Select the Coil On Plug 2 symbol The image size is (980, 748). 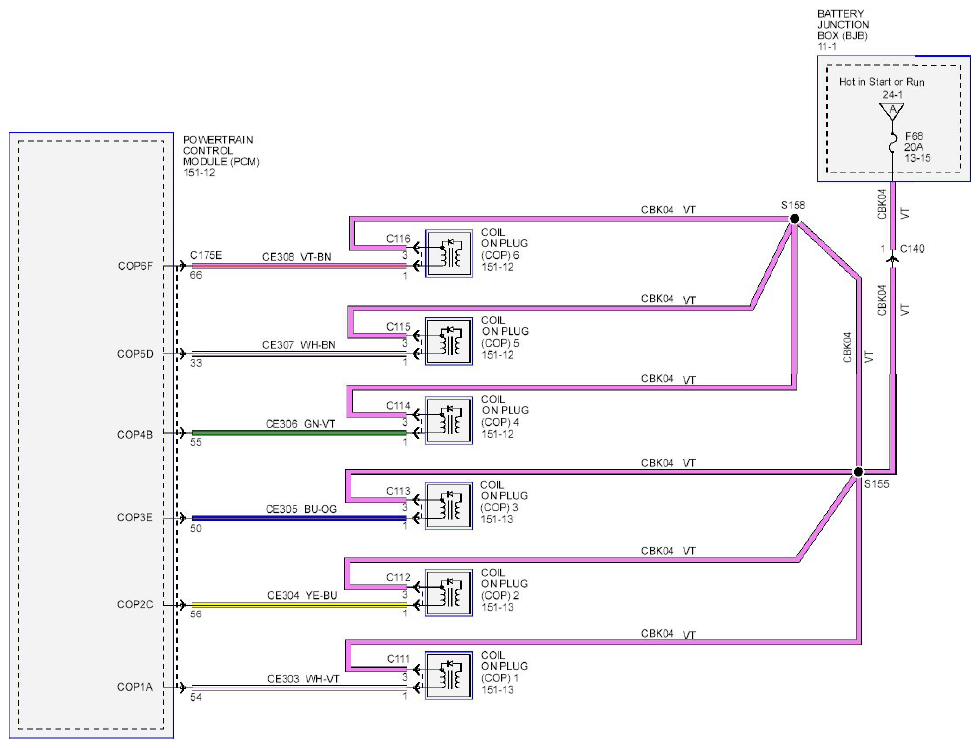(x=449, y=593)
